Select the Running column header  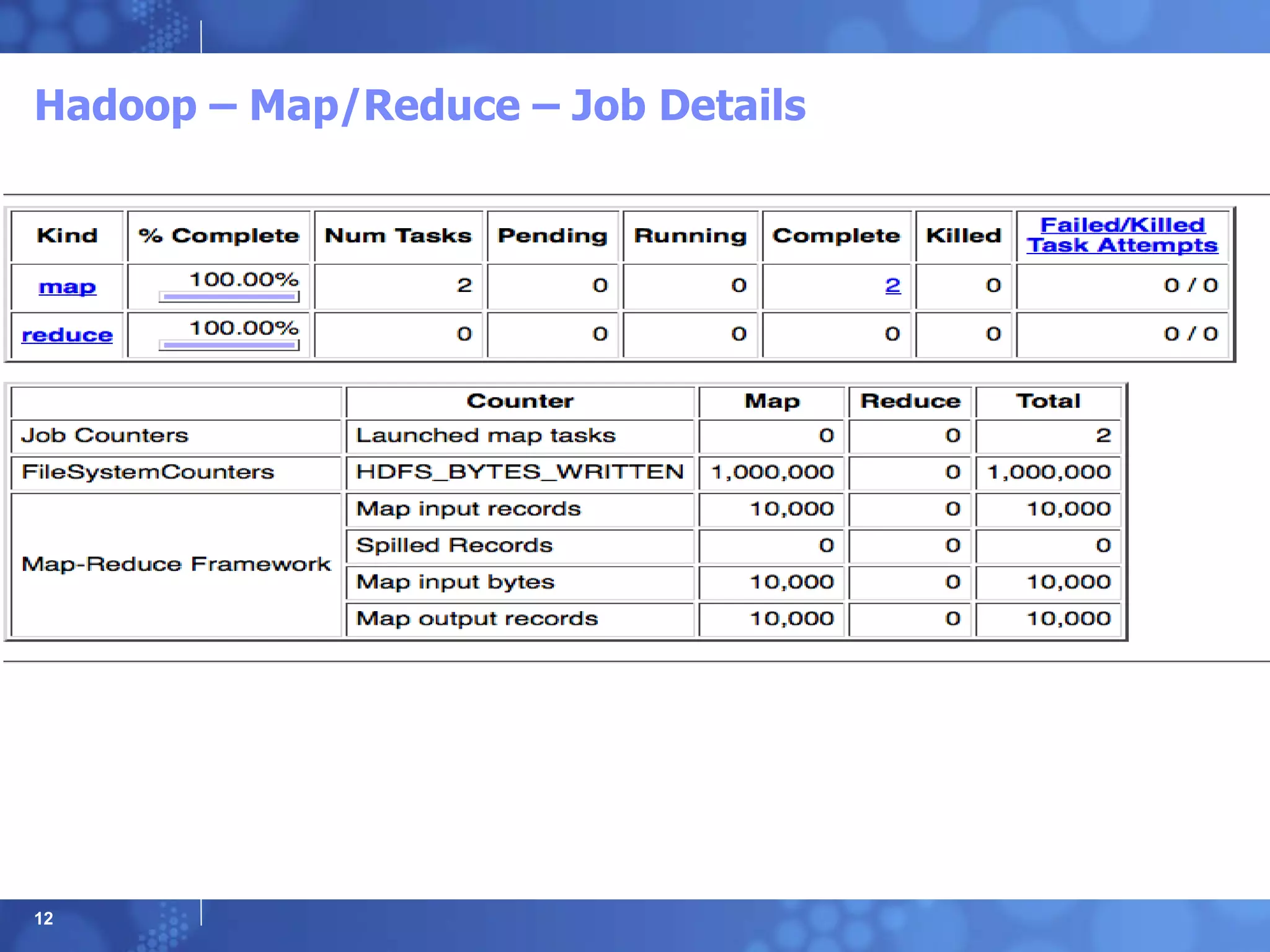(x=690, y=236)
